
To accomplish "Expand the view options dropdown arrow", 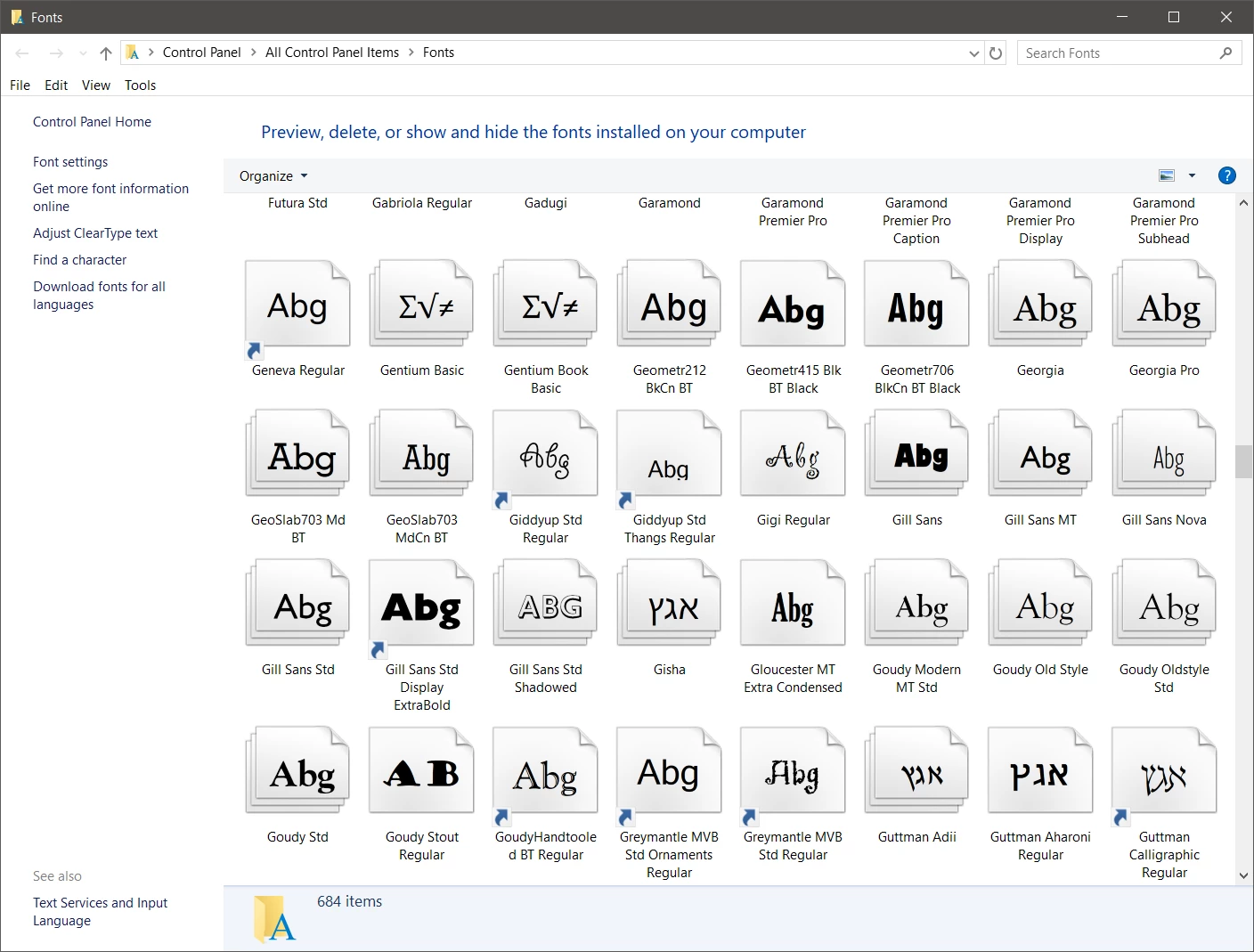I will point(1192,176).
